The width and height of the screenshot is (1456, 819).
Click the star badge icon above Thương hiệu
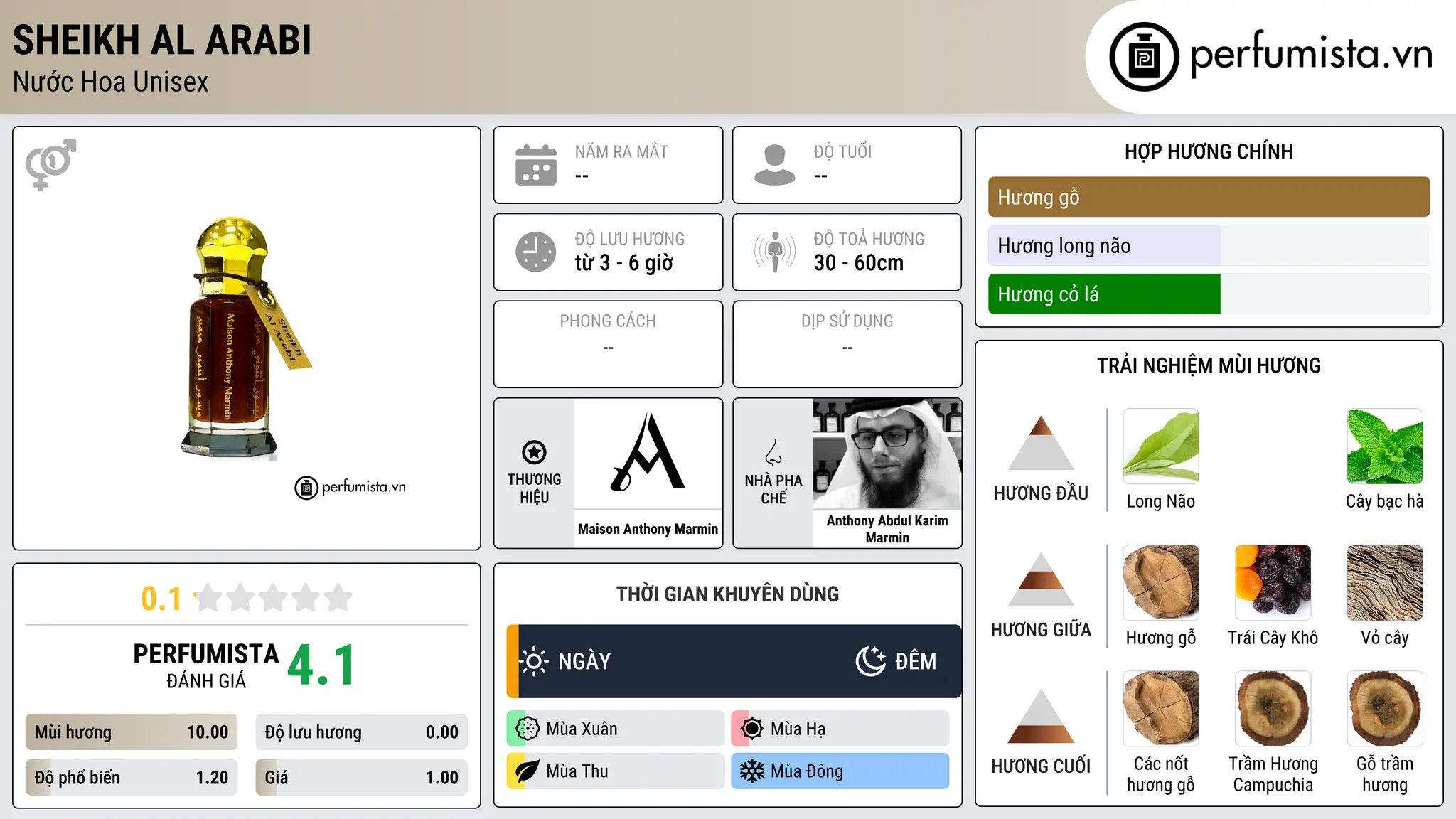pyautogui.click(x=534, y=452)
